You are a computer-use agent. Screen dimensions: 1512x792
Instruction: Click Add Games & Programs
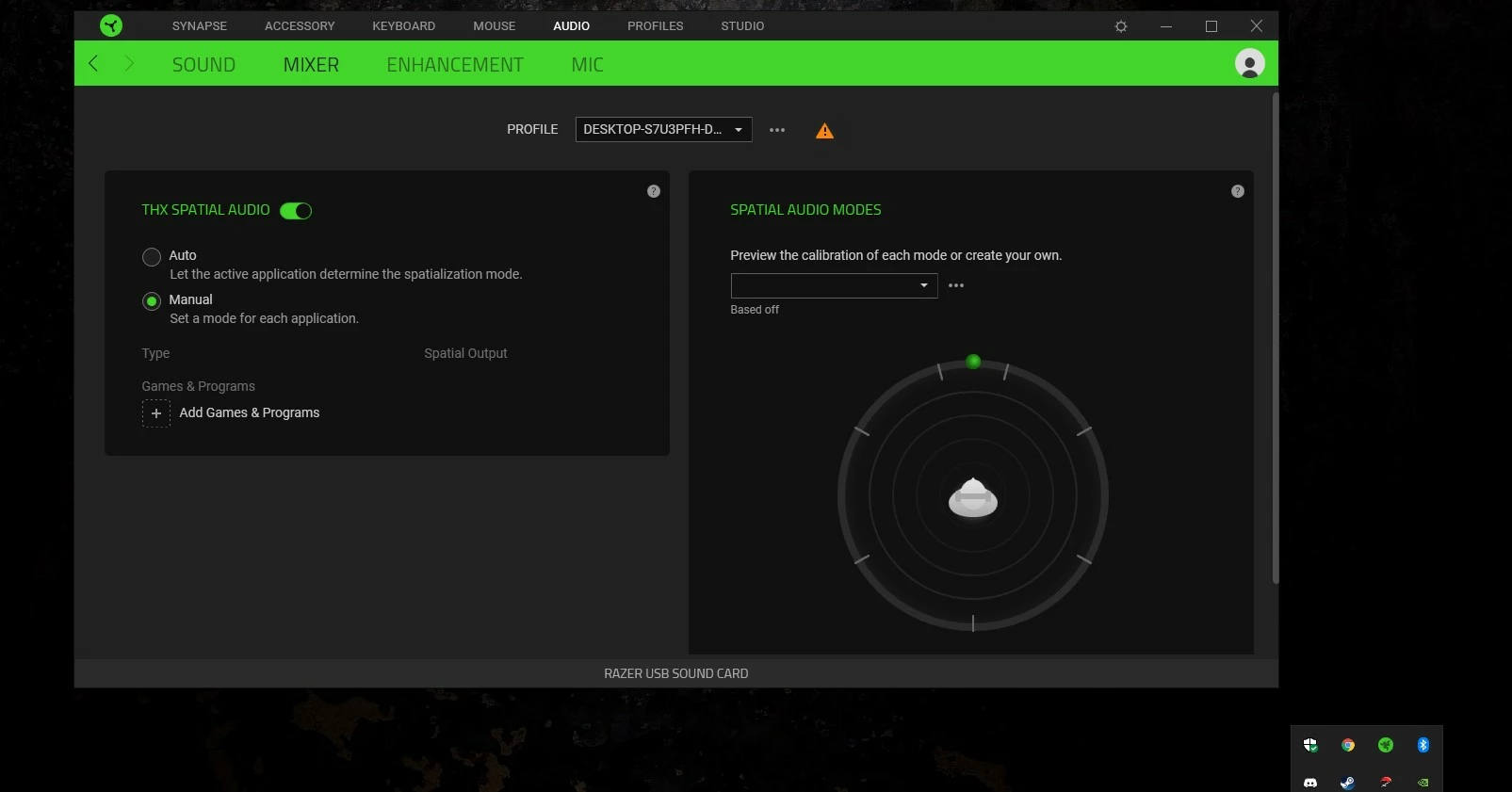[x=250, y=412]
